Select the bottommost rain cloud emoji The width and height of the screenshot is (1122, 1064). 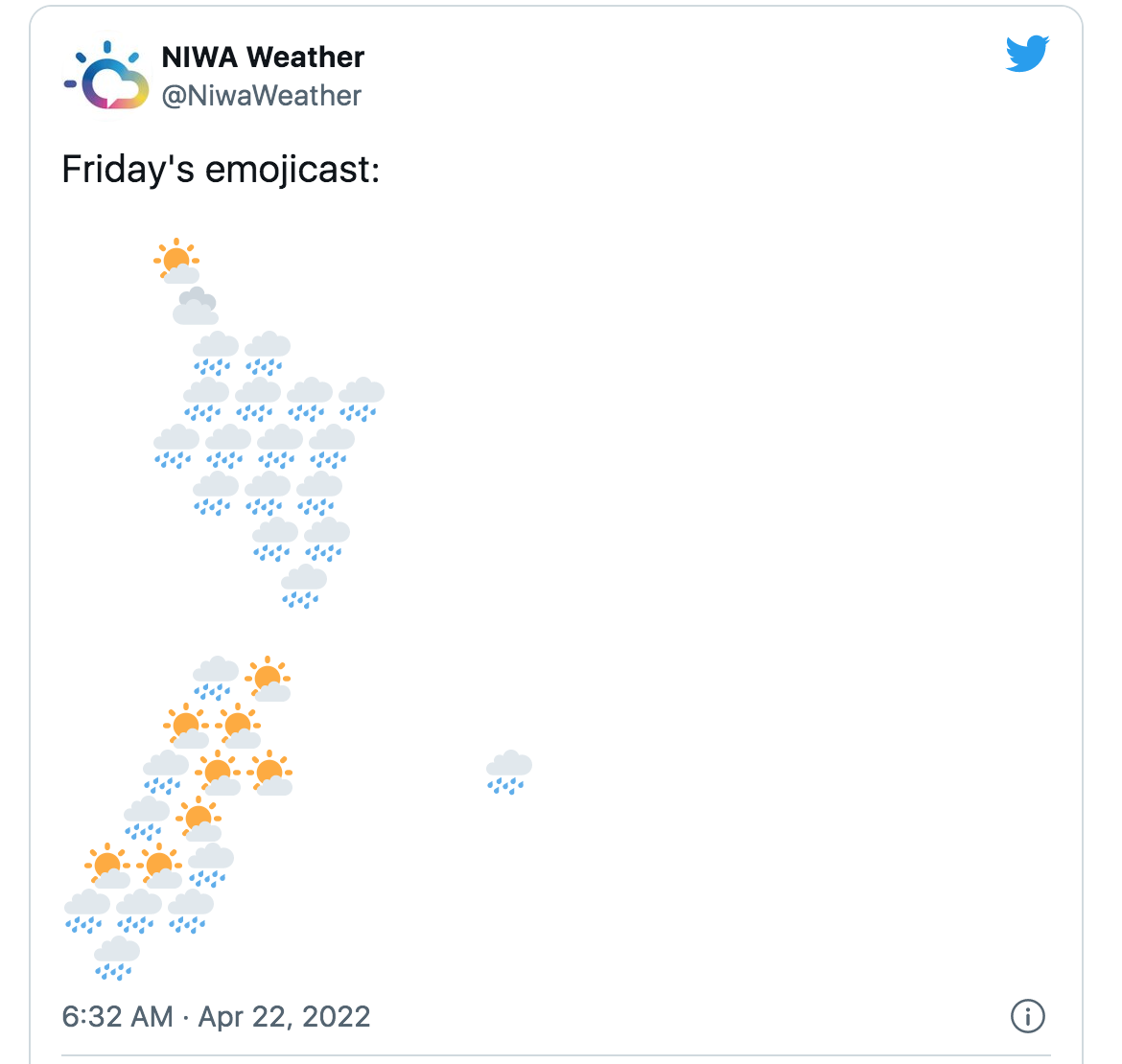pyautogui.click(x=117, y=959)
